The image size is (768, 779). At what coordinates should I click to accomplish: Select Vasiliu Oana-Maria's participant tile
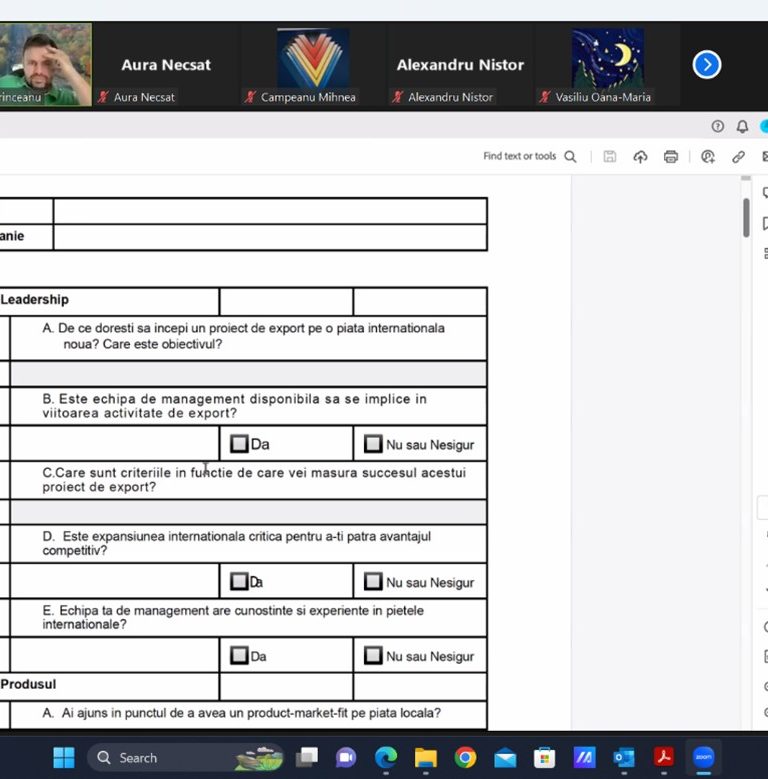(607, 65)
